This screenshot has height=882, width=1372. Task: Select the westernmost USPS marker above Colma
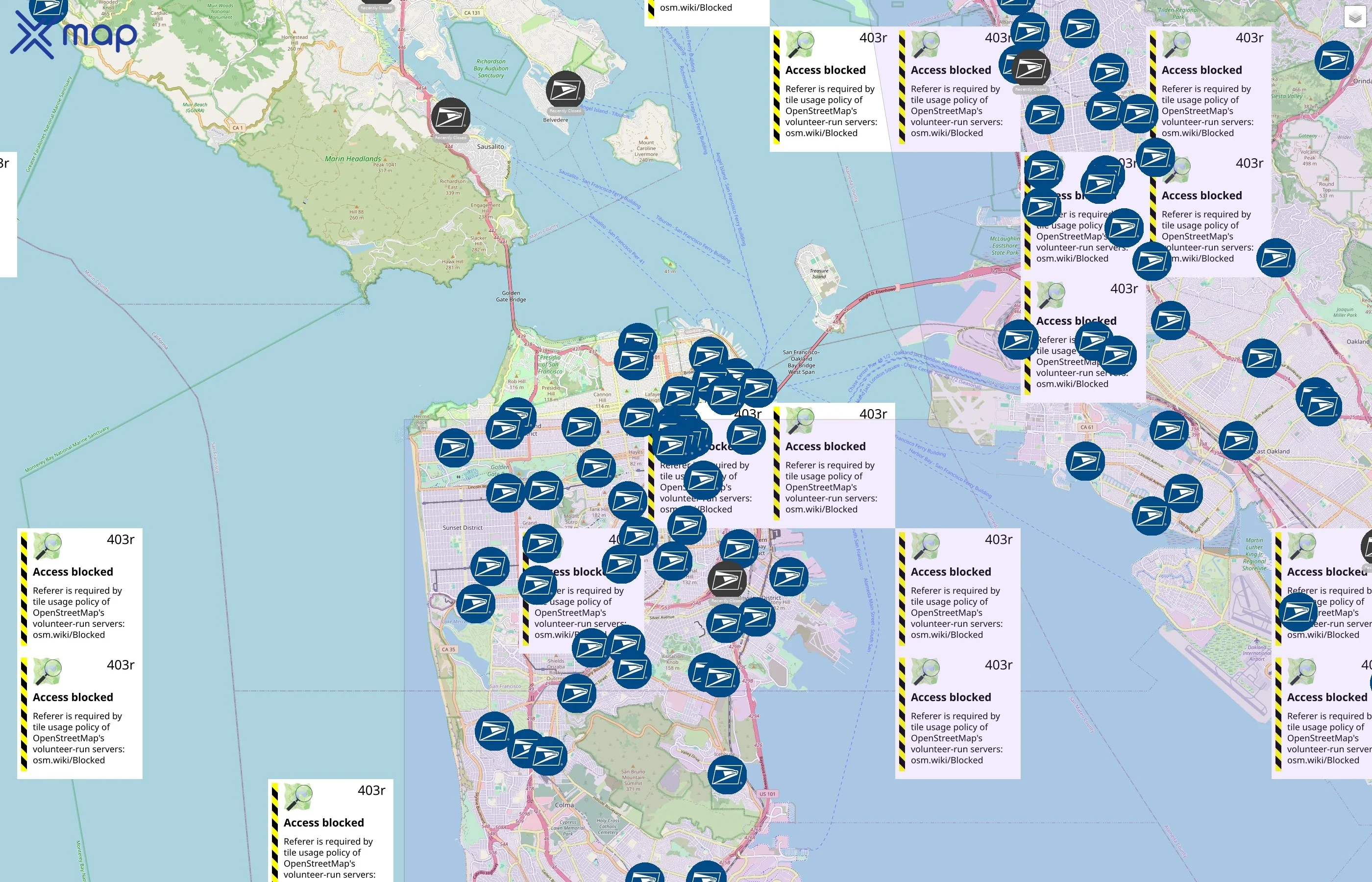pos(494,732)
